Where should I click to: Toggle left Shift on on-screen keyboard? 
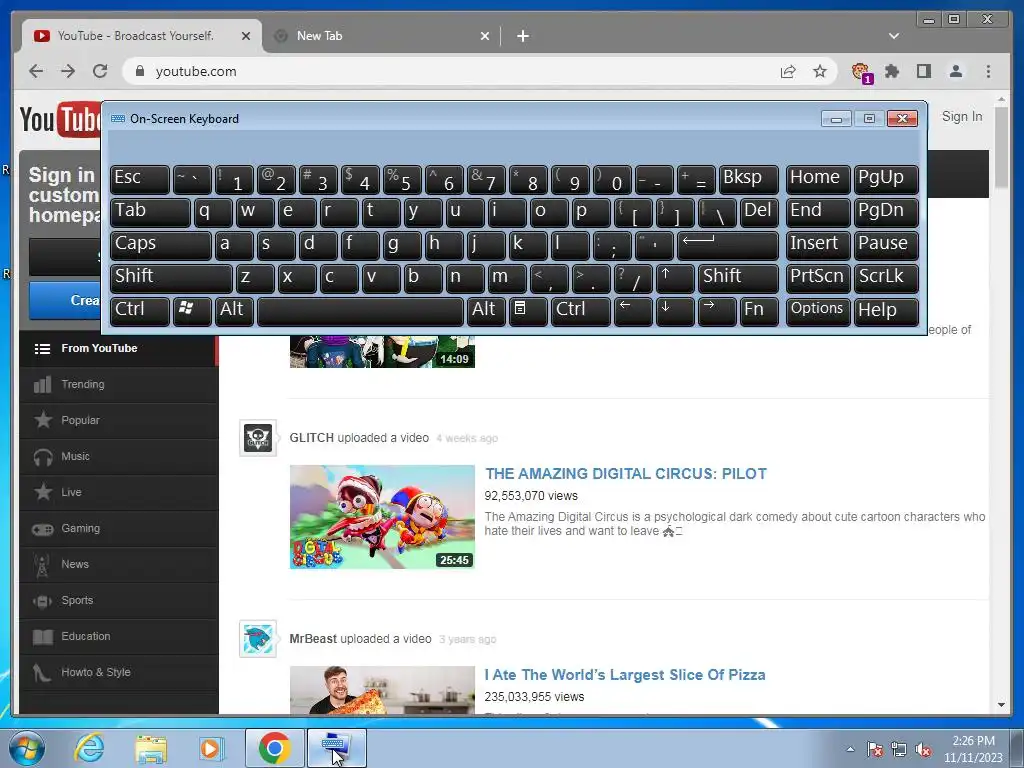click(171, 278)
